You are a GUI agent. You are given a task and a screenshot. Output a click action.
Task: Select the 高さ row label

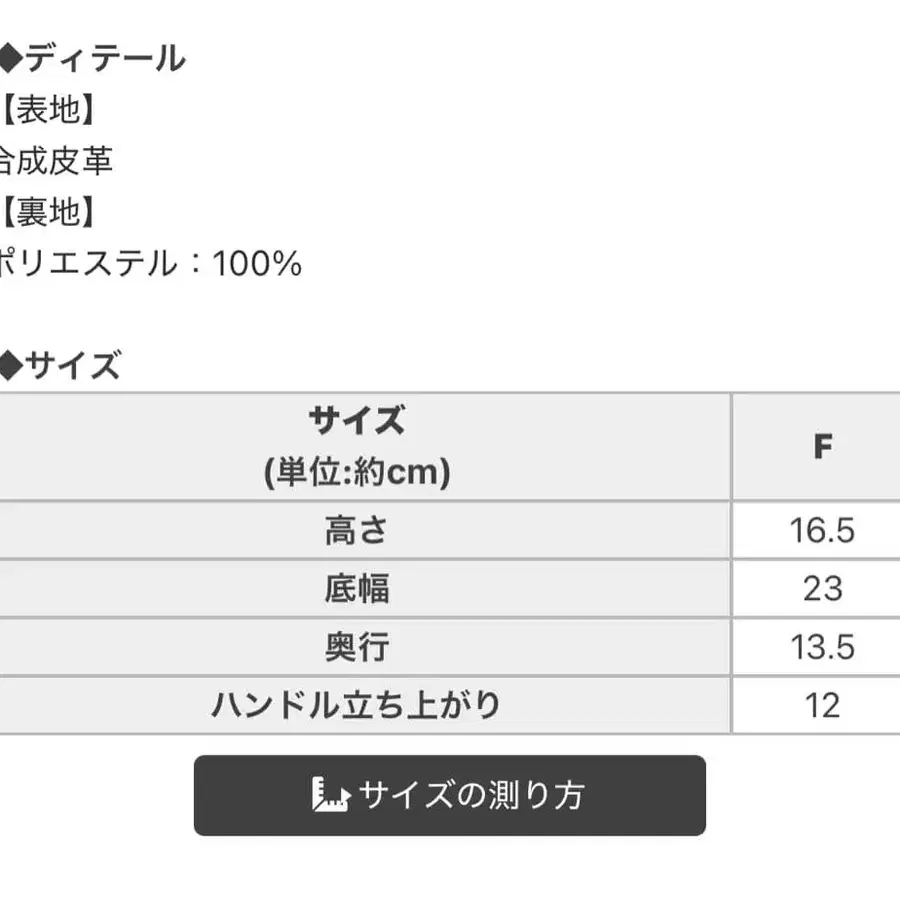[357, 531]
